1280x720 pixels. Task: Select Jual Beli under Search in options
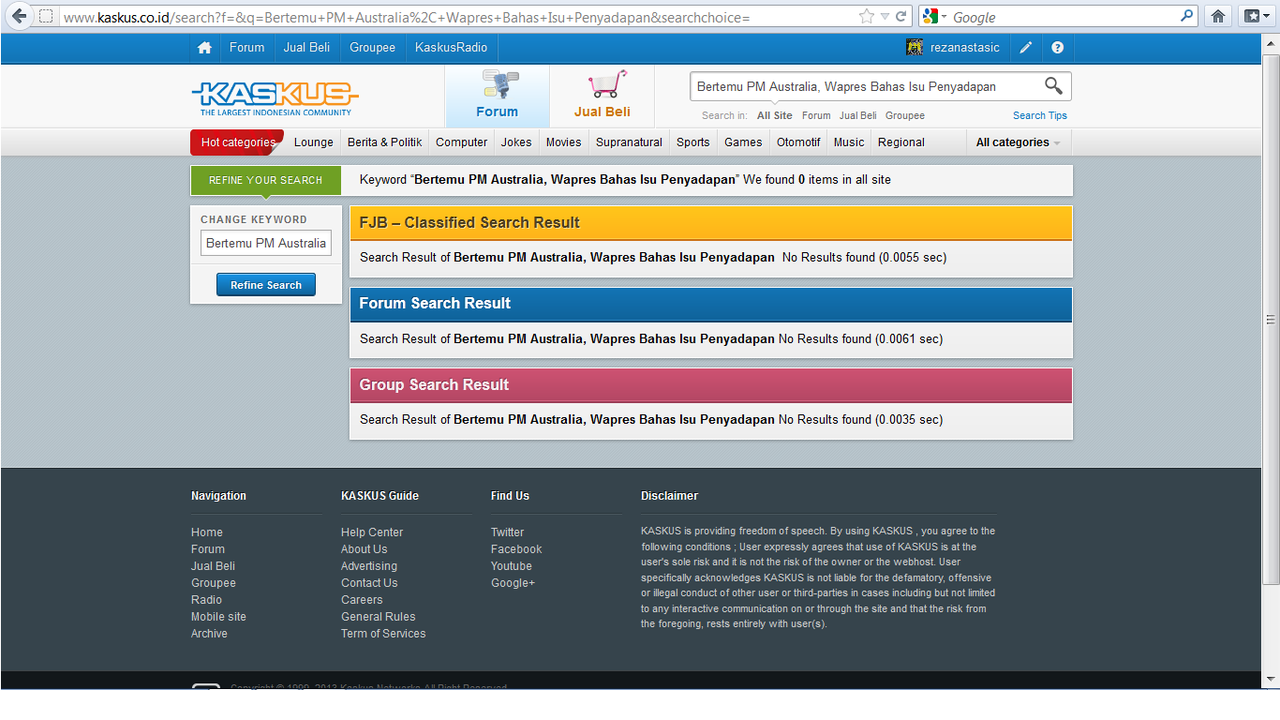(x=858, y=115)
